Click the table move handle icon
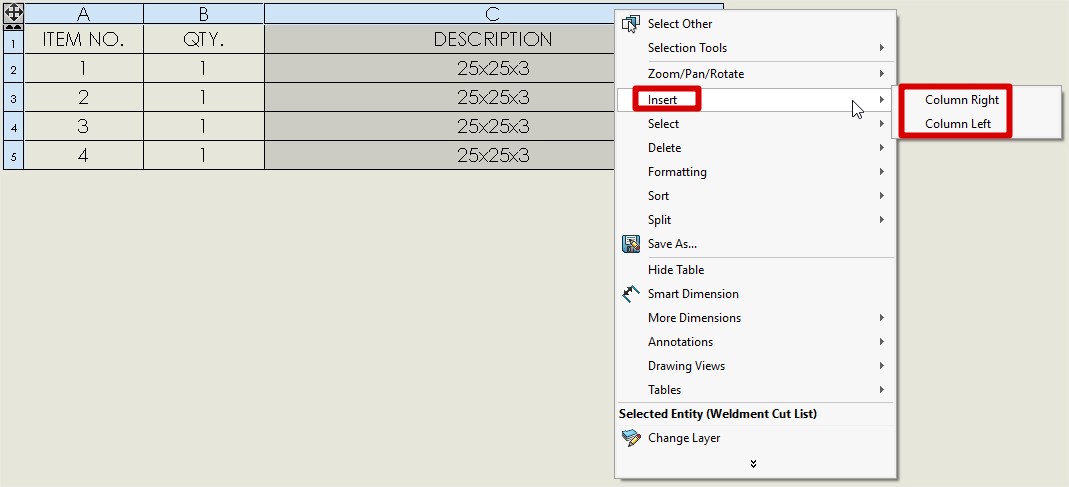Image resolution: width=1069 pixels, height=487 pixels. click(x=14, y=14)
